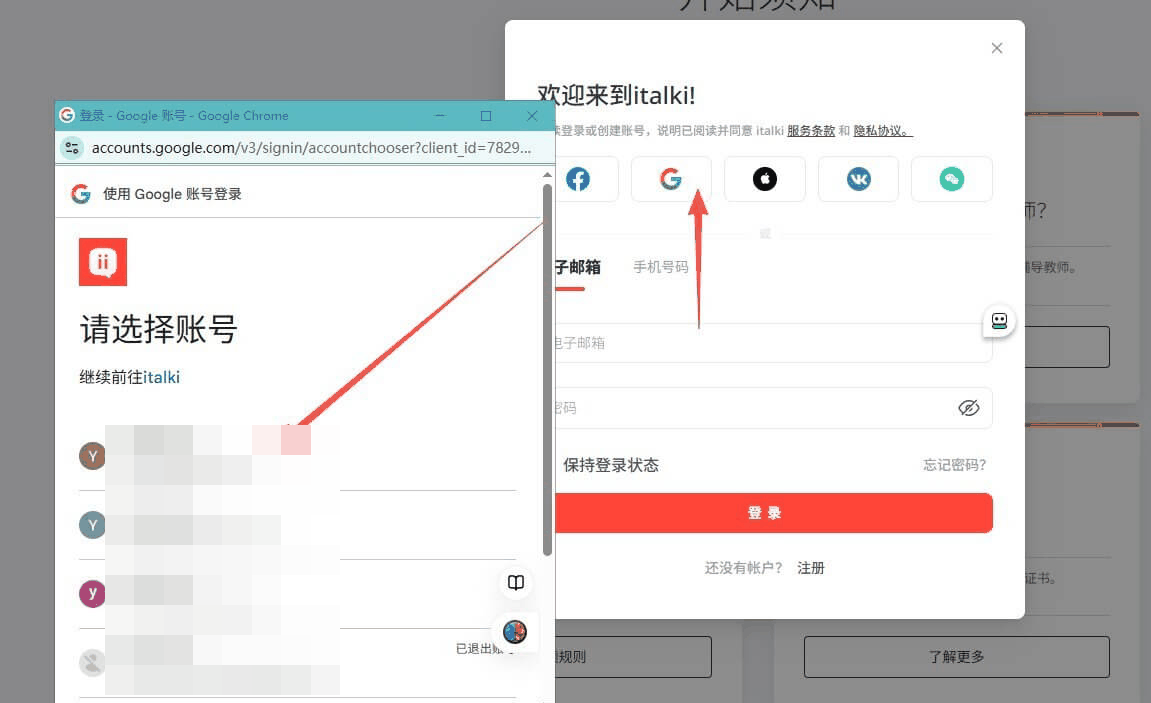
Task: Open the chatbot assistant icon
Action: point(999,321)
